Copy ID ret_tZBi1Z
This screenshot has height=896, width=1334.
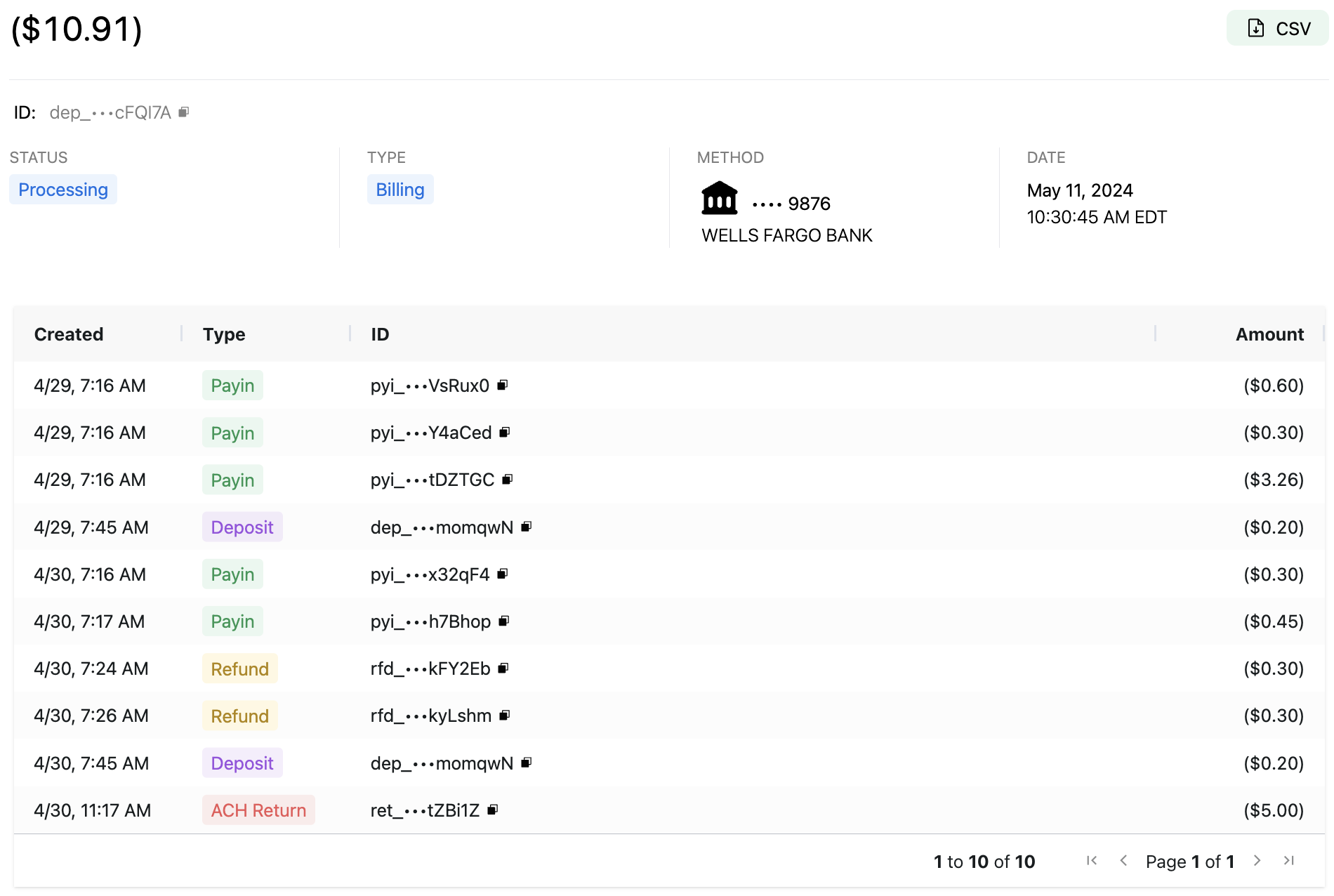(x=493, y=810)
